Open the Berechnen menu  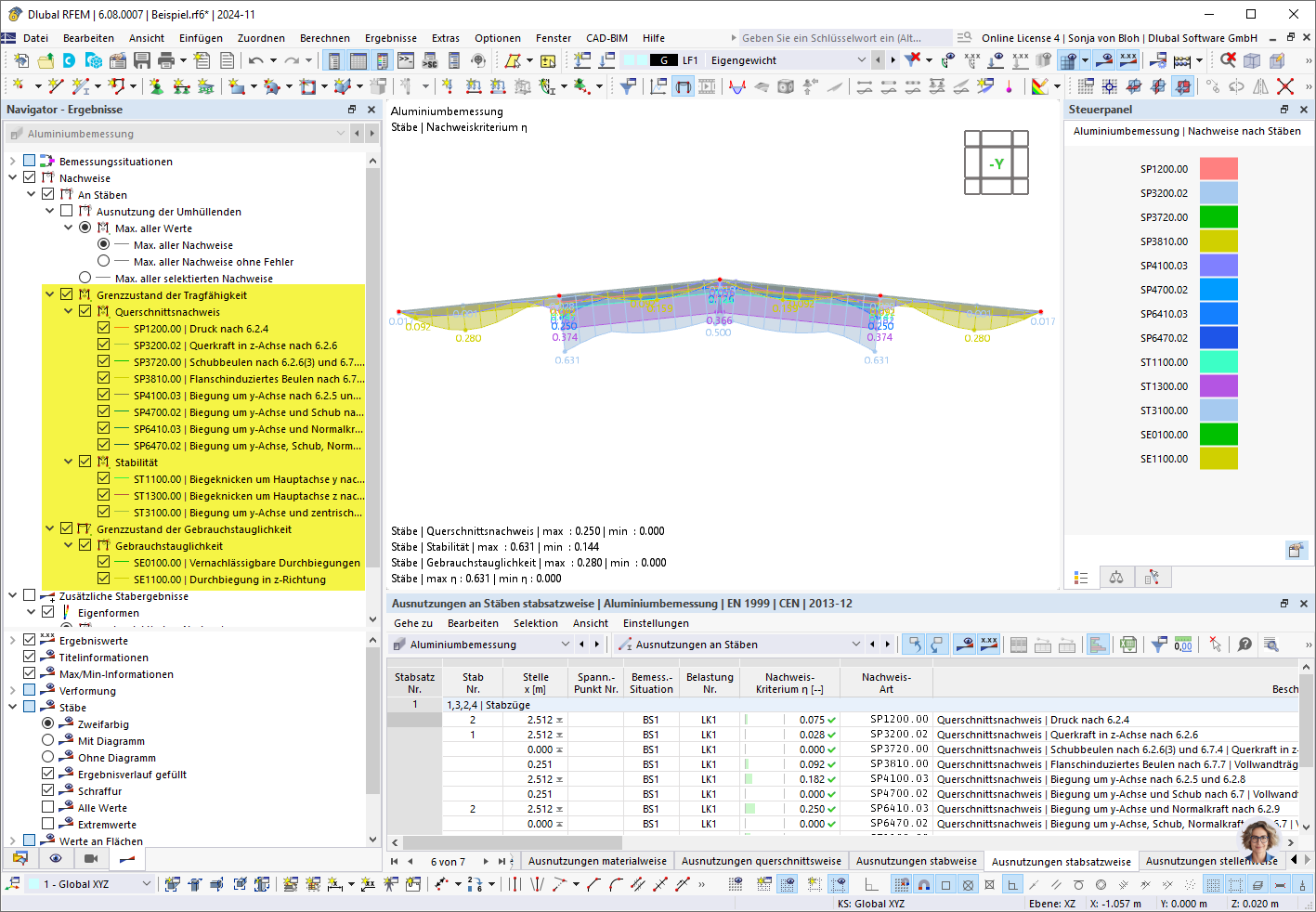[325, 38]
